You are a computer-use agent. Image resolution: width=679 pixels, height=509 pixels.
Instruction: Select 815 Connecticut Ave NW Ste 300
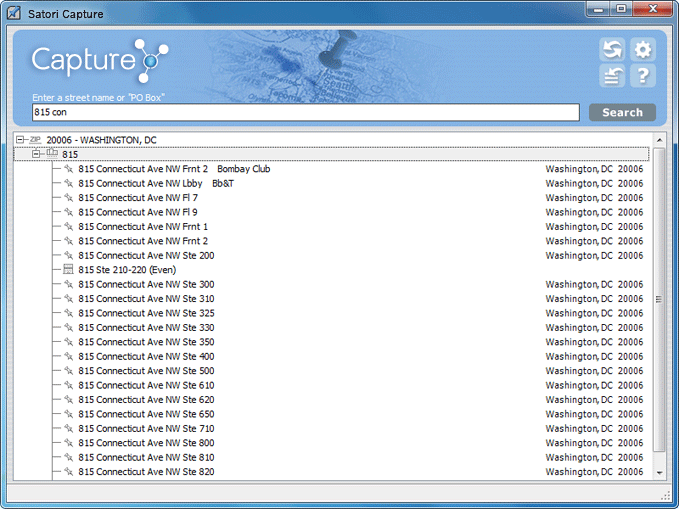click(x=146, y=284)
